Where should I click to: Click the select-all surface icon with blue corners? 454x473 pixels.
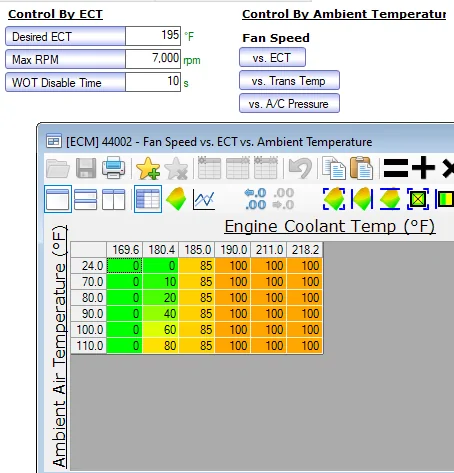334,199
